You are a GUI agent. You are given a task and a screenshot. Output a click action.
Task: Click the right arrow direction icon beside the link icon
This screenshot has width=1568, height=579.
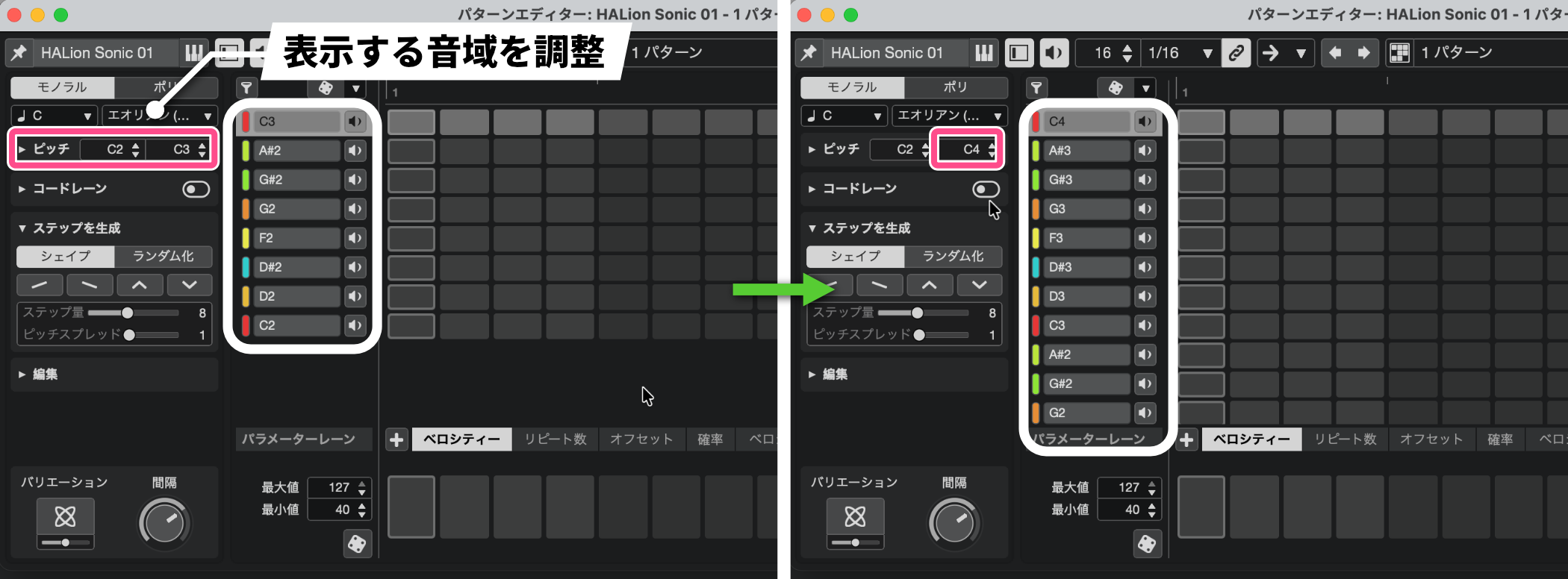pos(1270,53)
